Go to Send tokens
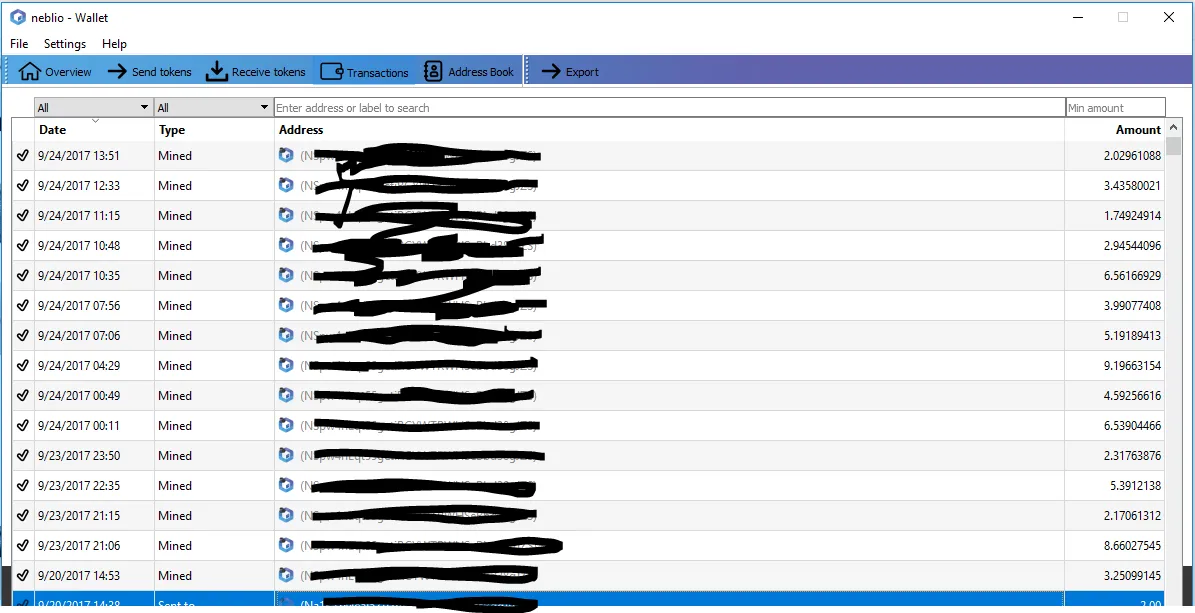Image resolution: width=1195 pixels, height=613 pixels. click(x=149, y=72)
